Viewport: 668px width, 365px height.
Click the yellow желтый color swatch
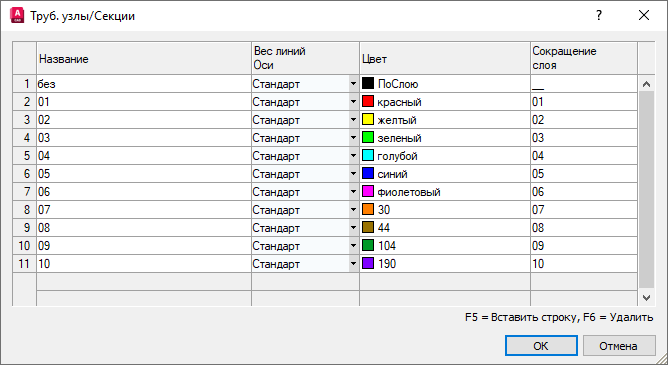pyautogui.click(x=368, y=119)
